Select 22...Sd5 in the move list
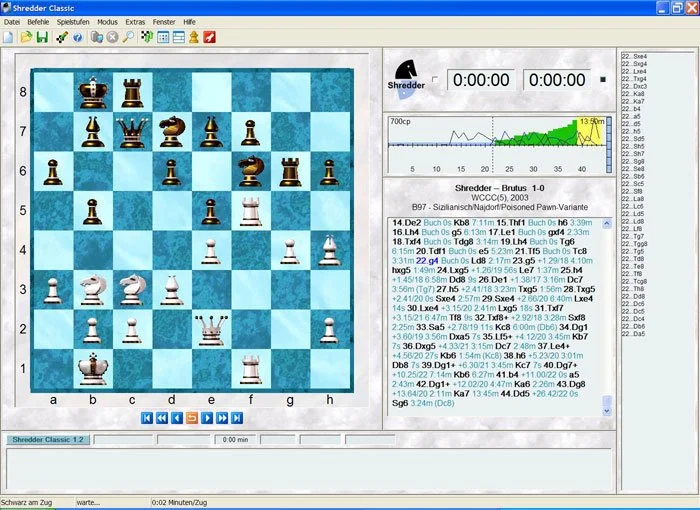 (x=633, y=139)
